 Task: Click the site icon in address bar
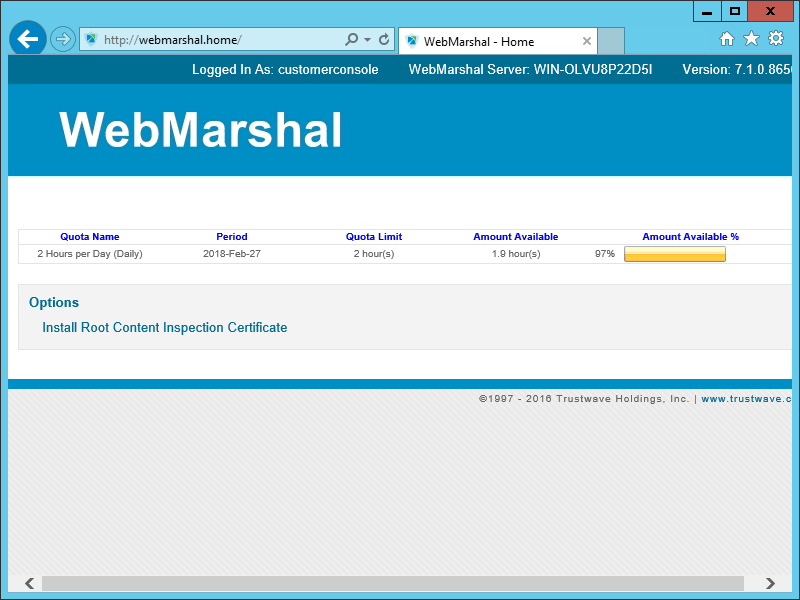(92, 40)
